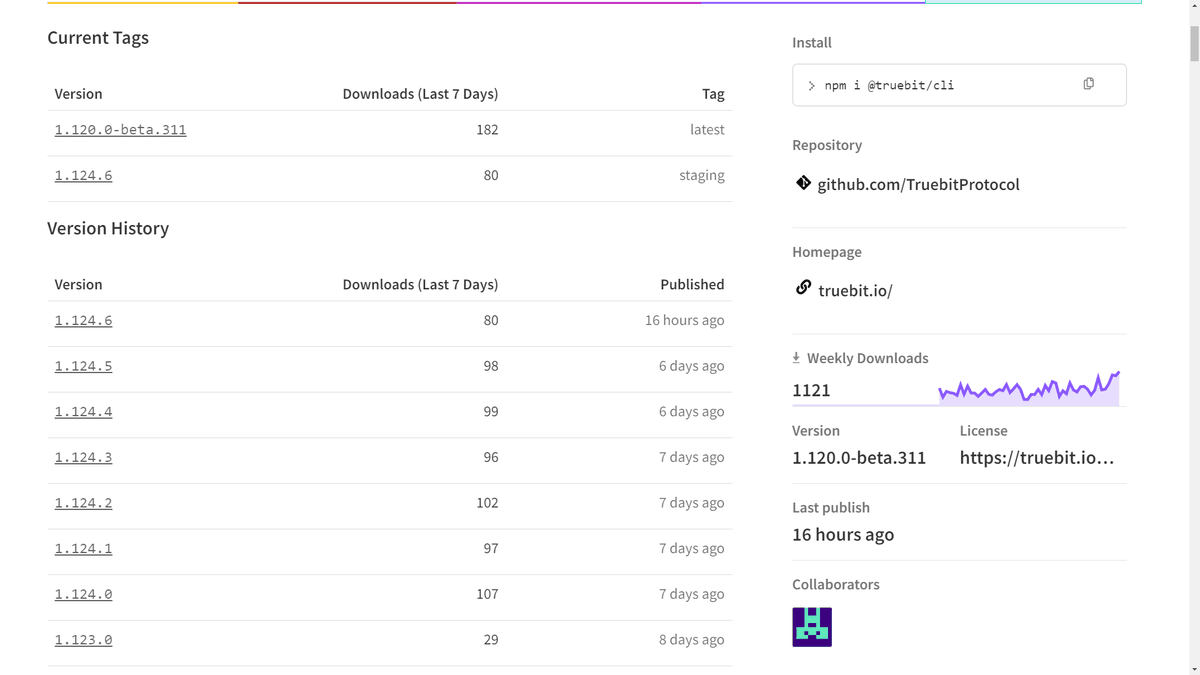Open version 1.124.6 in Version History

[83, 321]
